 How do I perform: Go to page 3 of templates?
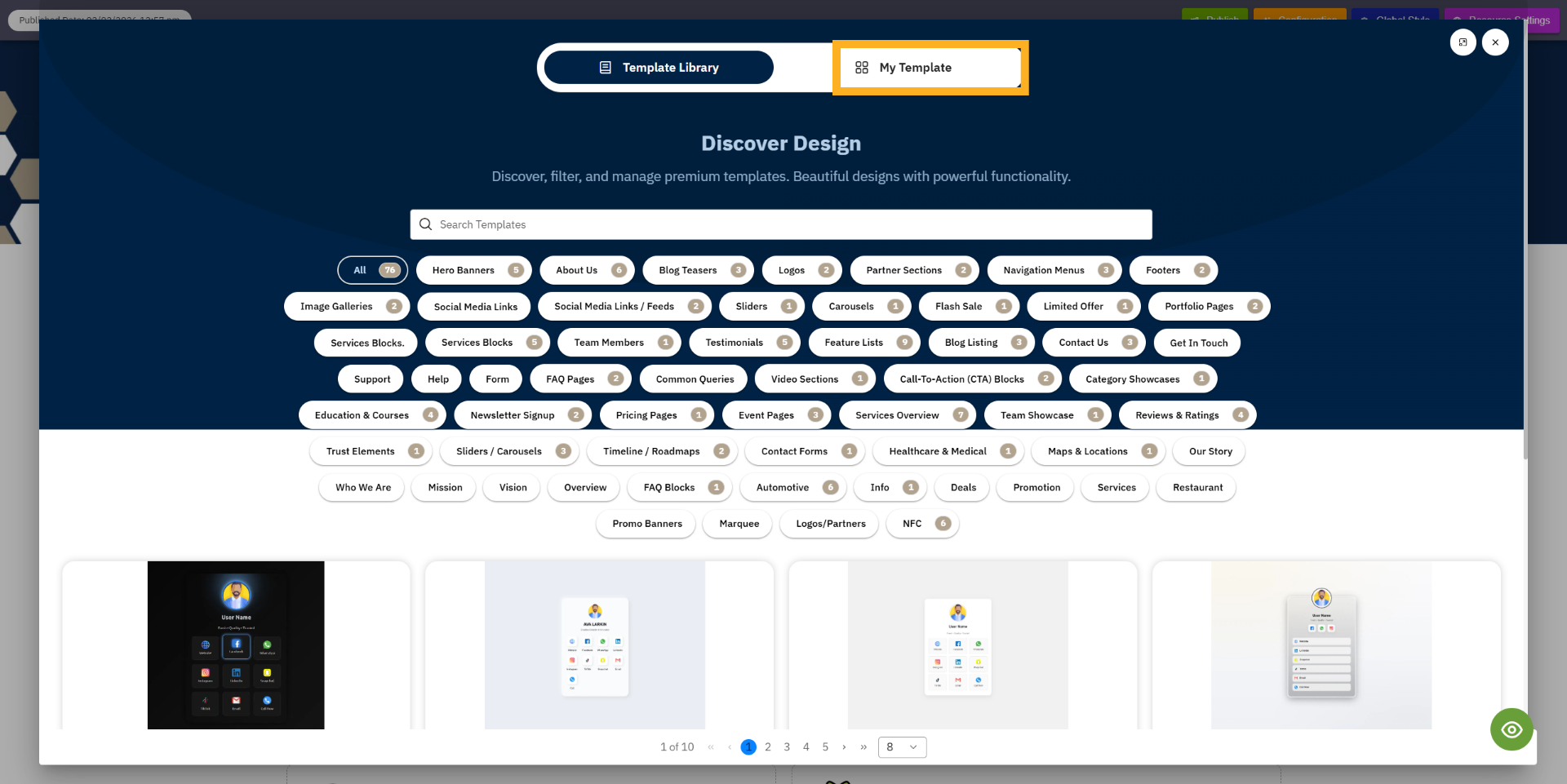[x=787, y=747]
